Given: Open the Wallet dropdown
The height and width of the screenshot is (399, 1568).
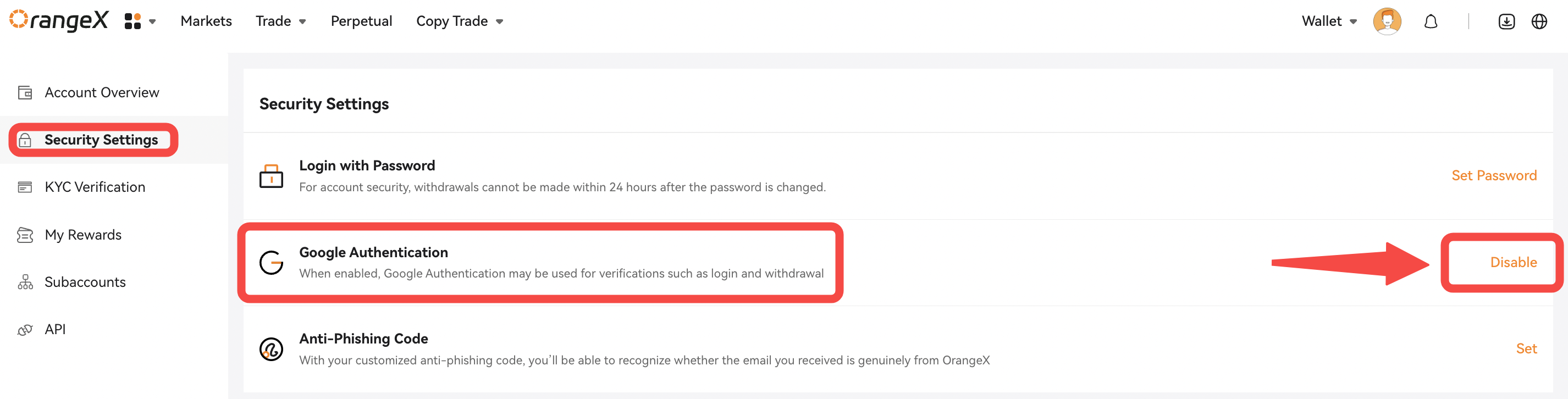Looking at the screenshot, I should point(1329,21).
